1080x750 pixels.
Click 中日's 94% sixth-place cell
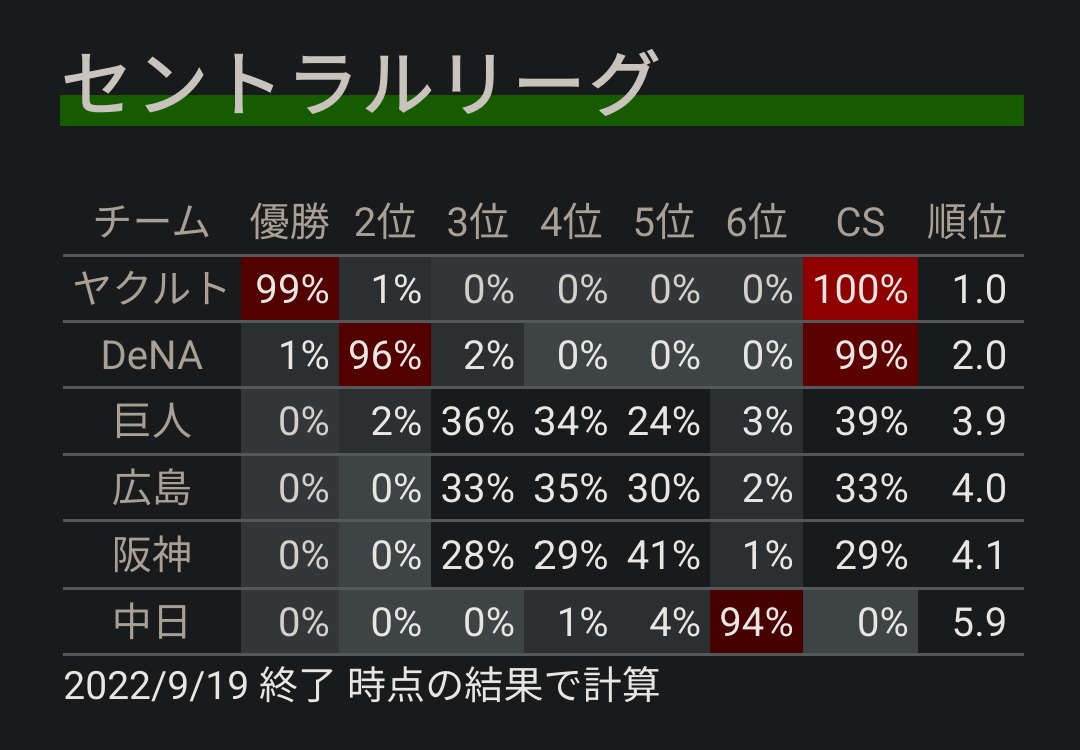click(756, 622)
